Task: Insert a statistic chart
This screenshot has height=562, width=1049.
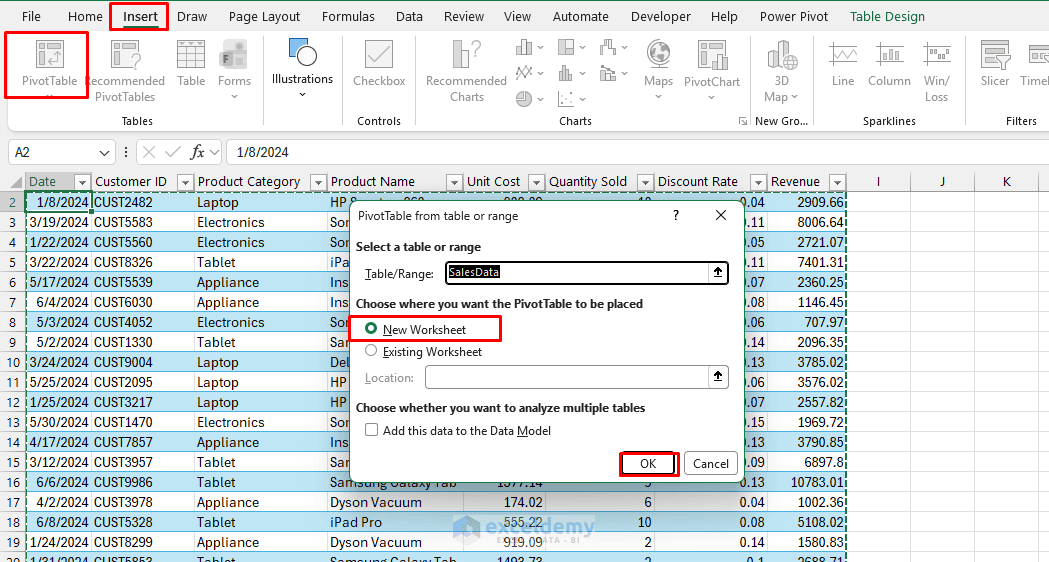Action: 571,72
